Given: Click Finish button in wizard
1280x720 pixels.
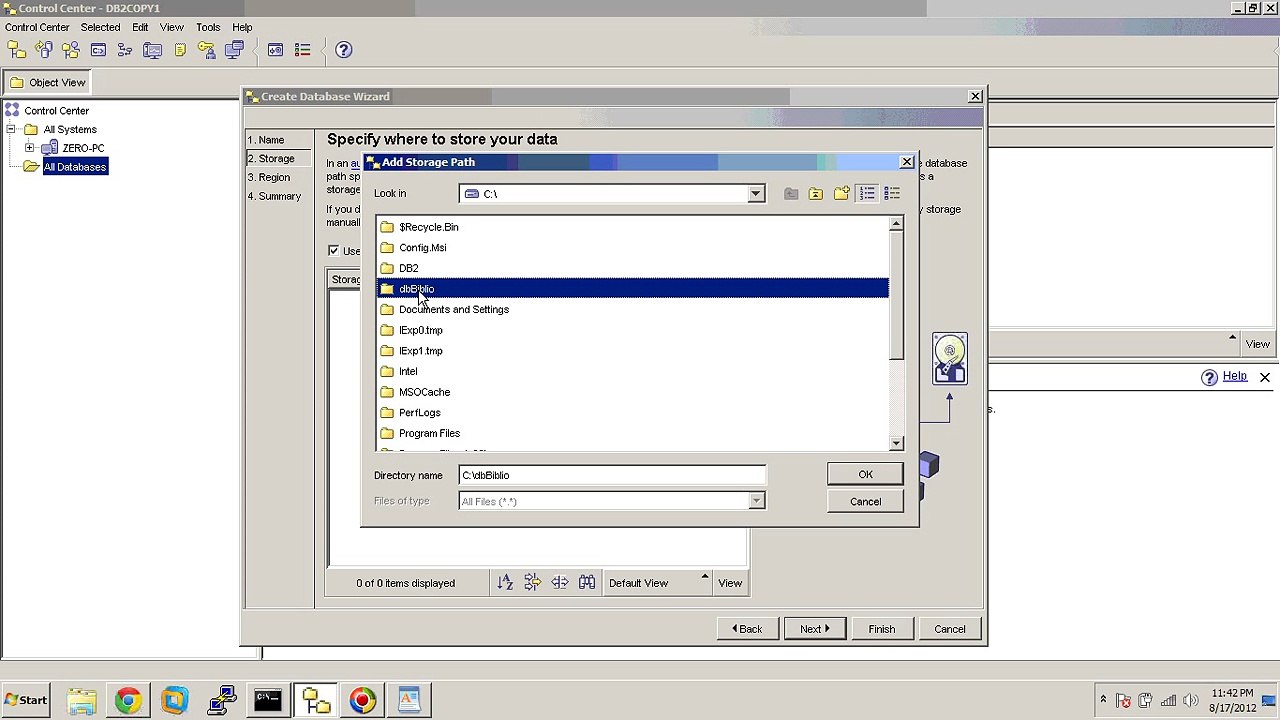Looking at the screenshot, I should 882,629.
